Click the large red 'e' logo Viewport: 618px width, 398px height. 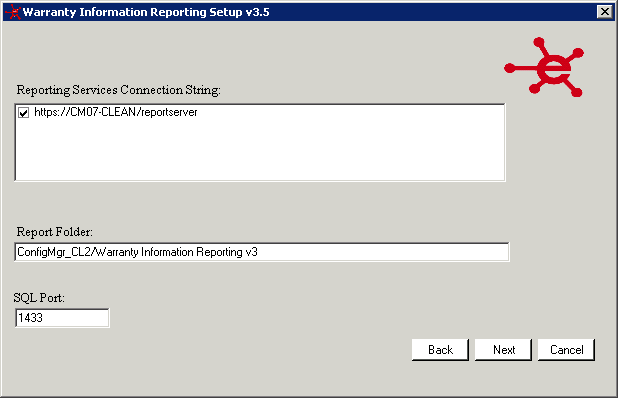545,67
